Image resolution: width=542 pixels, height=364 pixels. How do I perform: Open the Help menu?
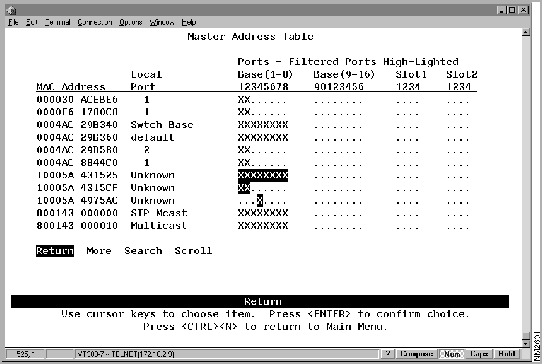click(x=189, y=22)
